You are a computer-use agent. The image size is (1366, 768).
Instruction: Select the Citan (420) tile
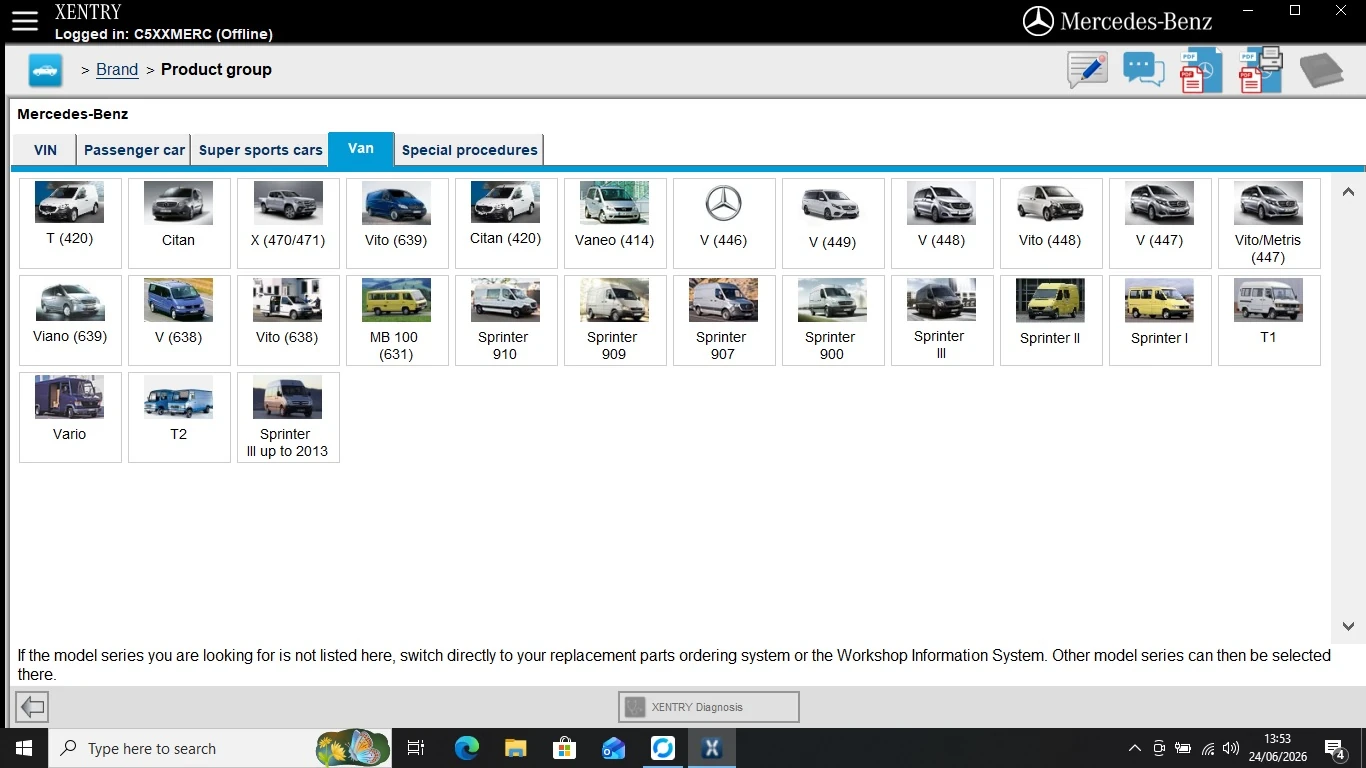pyautogui.click(x=506, y=223)
